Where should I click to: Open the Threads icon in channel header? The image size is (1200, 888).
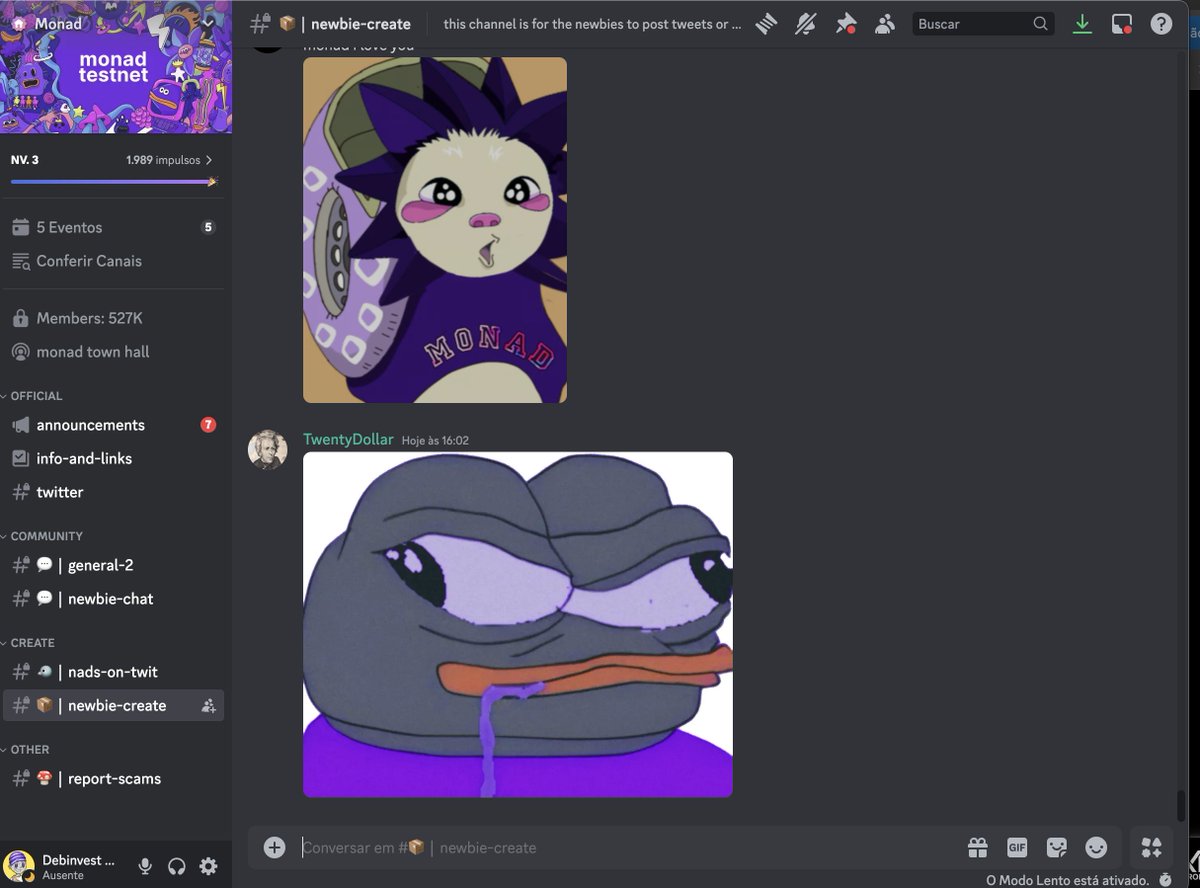click(x=766, y=24)
